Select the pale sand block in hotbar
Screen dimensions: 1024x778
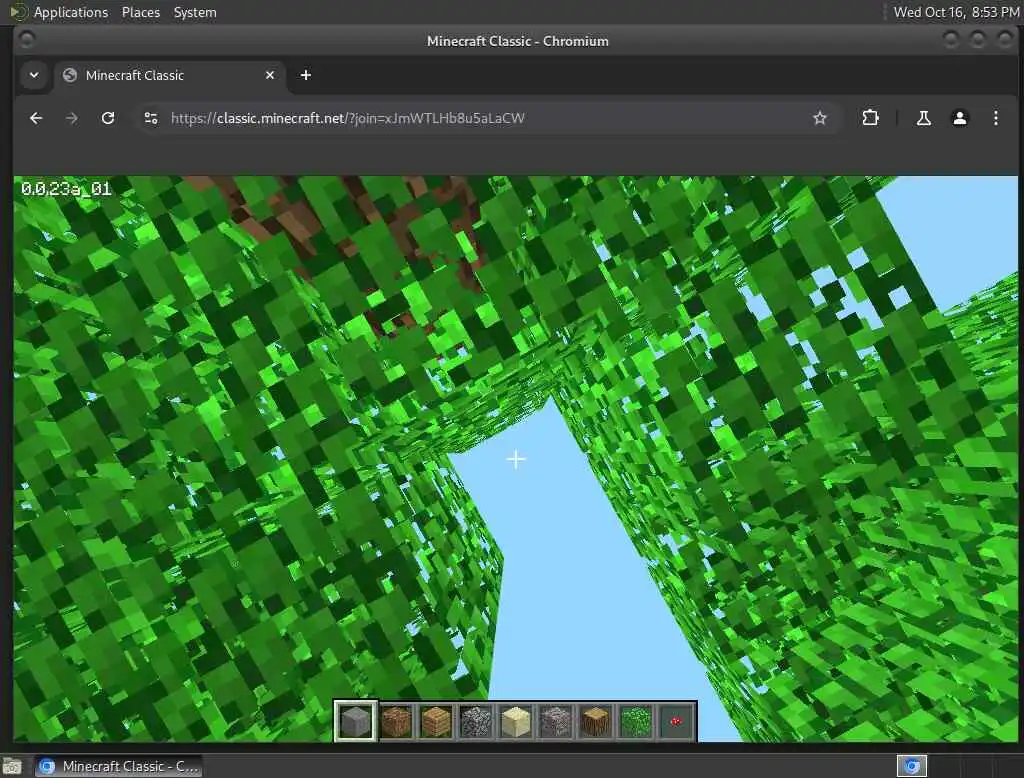(516, 722)
